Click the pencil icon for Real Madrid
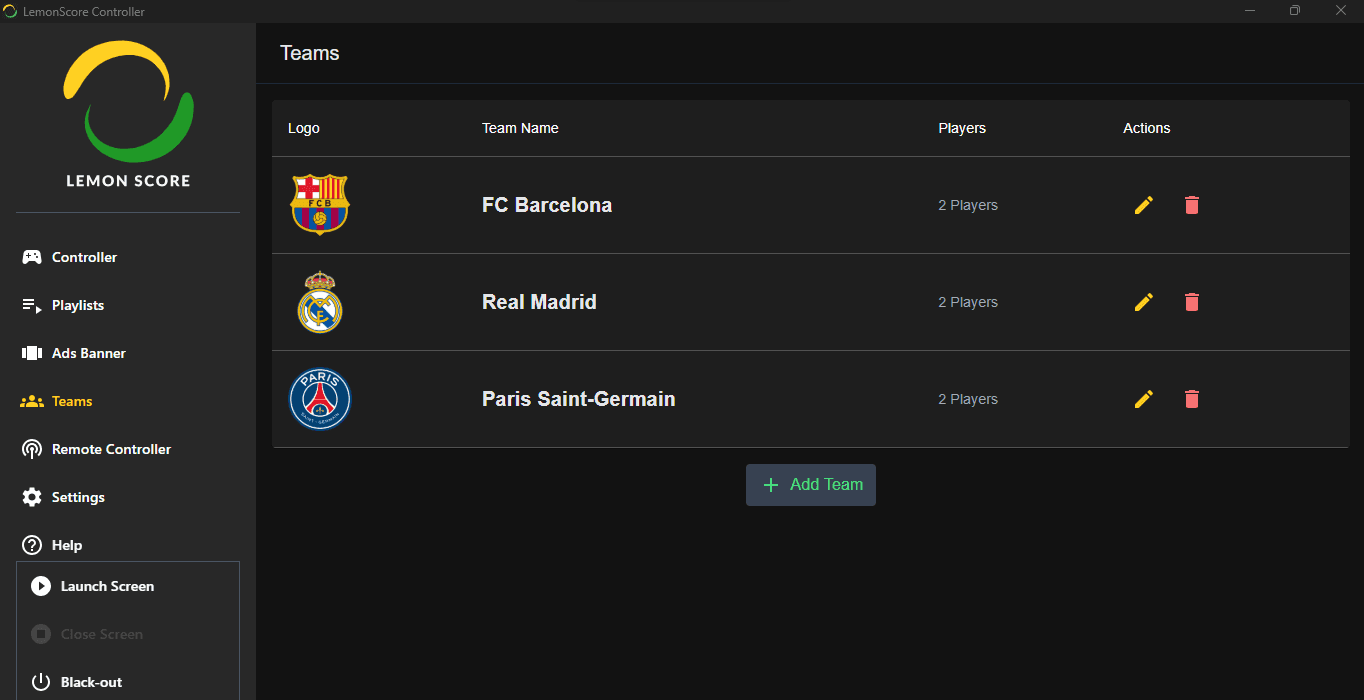The width and height of the screenshot is (1364, 700). click(x=1144, y=302)
